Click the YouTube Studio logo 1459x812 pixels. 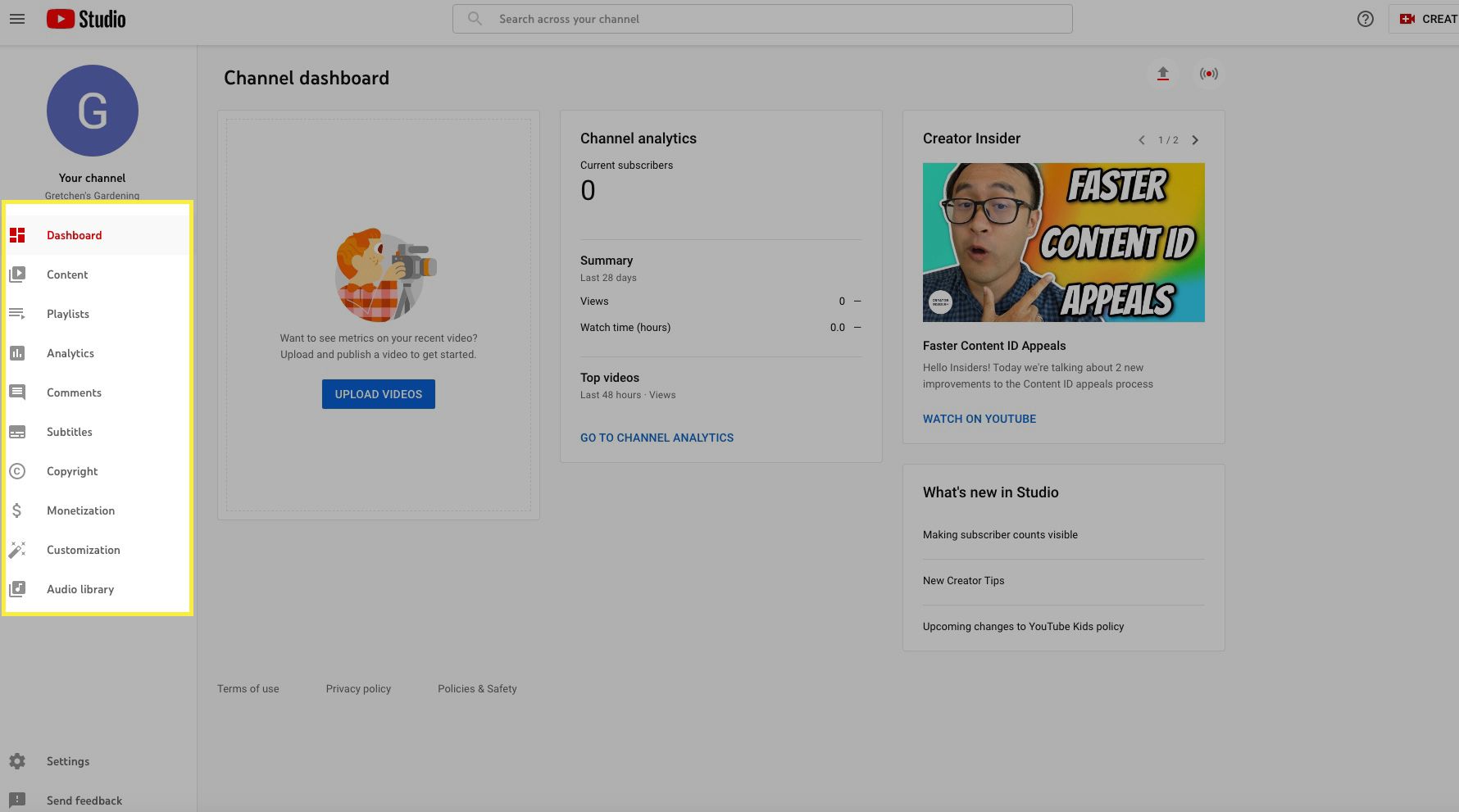[x=86, y=19]
